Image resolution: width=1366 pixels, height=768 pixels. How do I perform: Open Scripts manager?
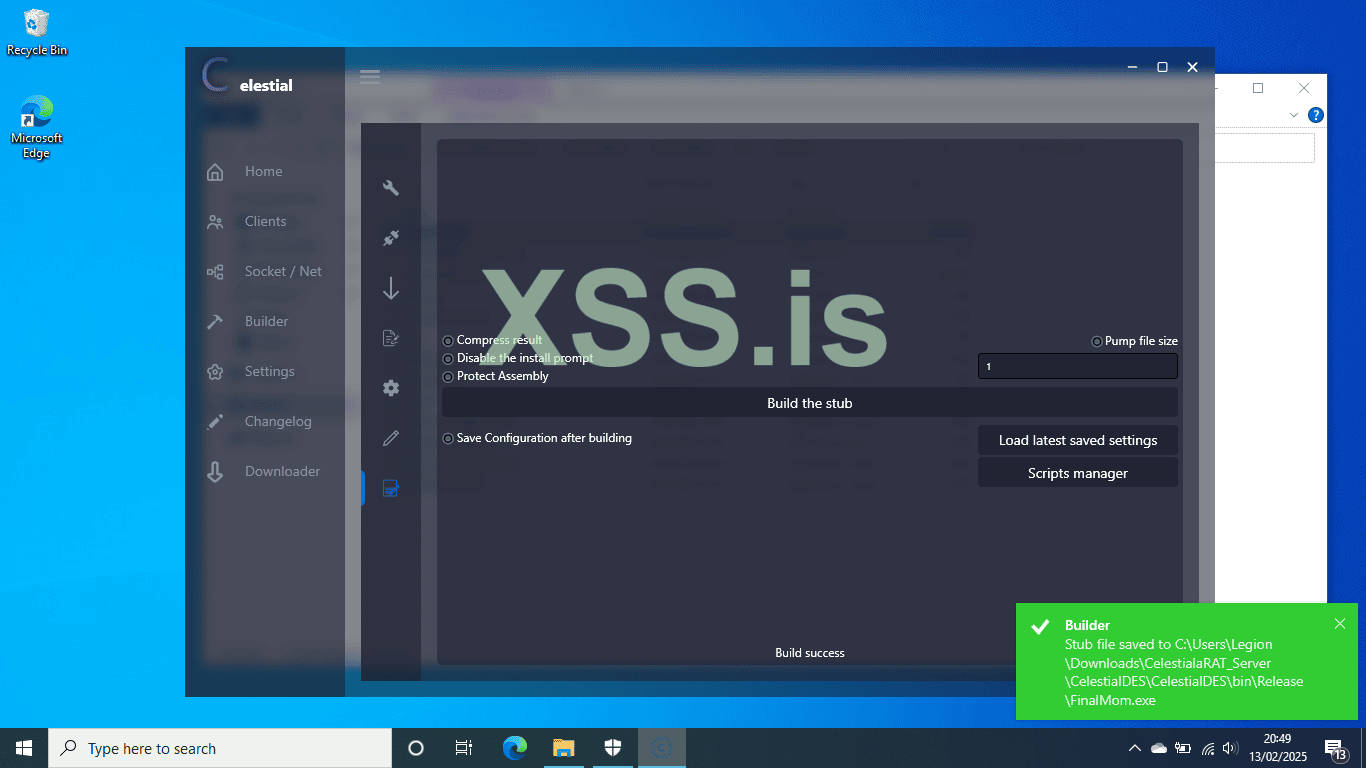click(1077, 472)
